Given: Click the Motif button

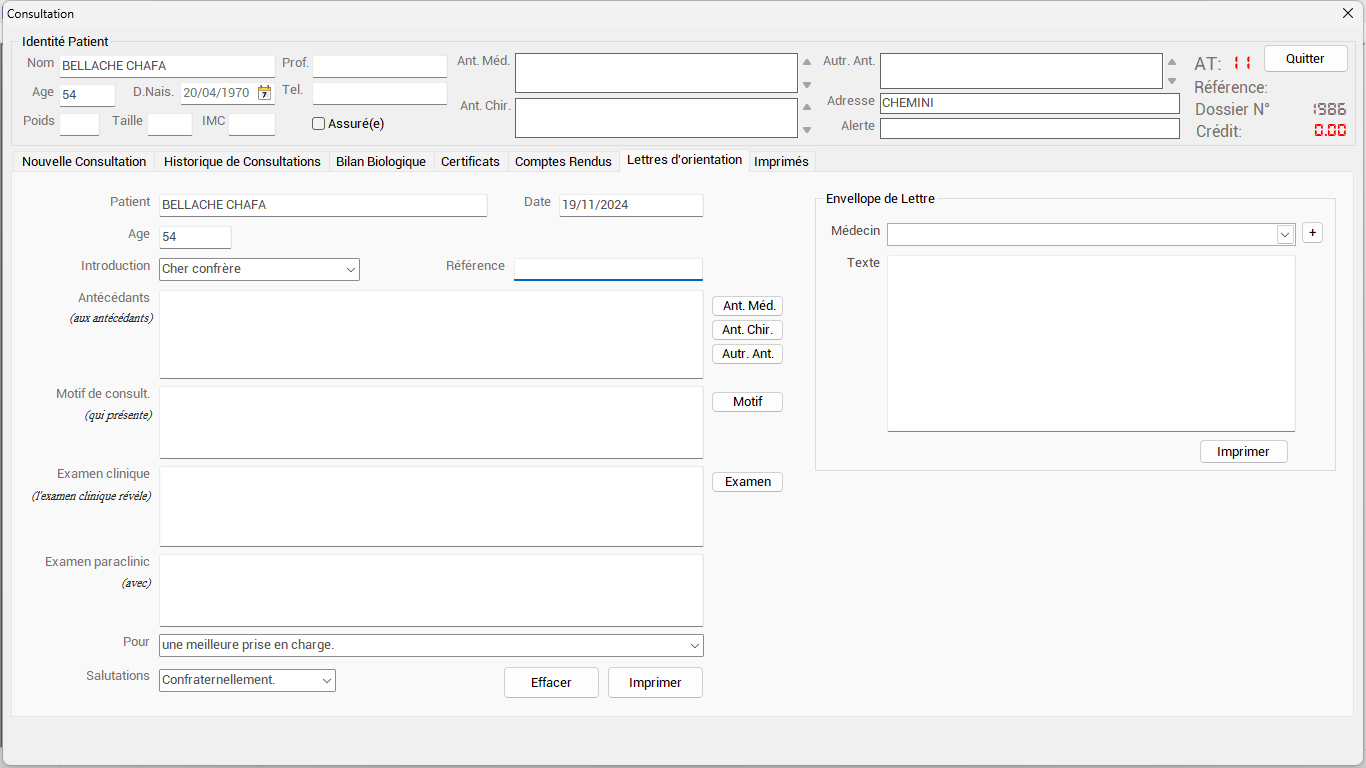Looking at the screenshot, I should point(747,402).
